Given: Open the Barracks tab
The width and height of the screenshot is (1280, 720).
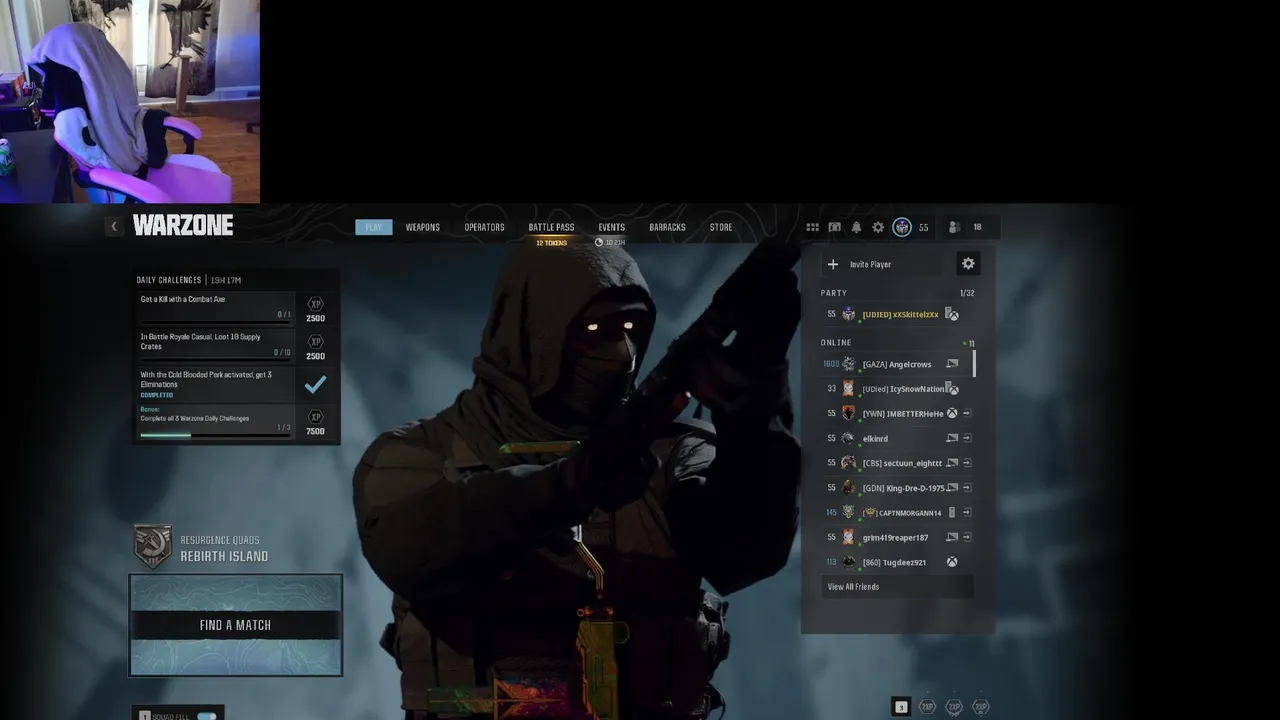Looking at the screenshot, I should click(x=667, y=227).
